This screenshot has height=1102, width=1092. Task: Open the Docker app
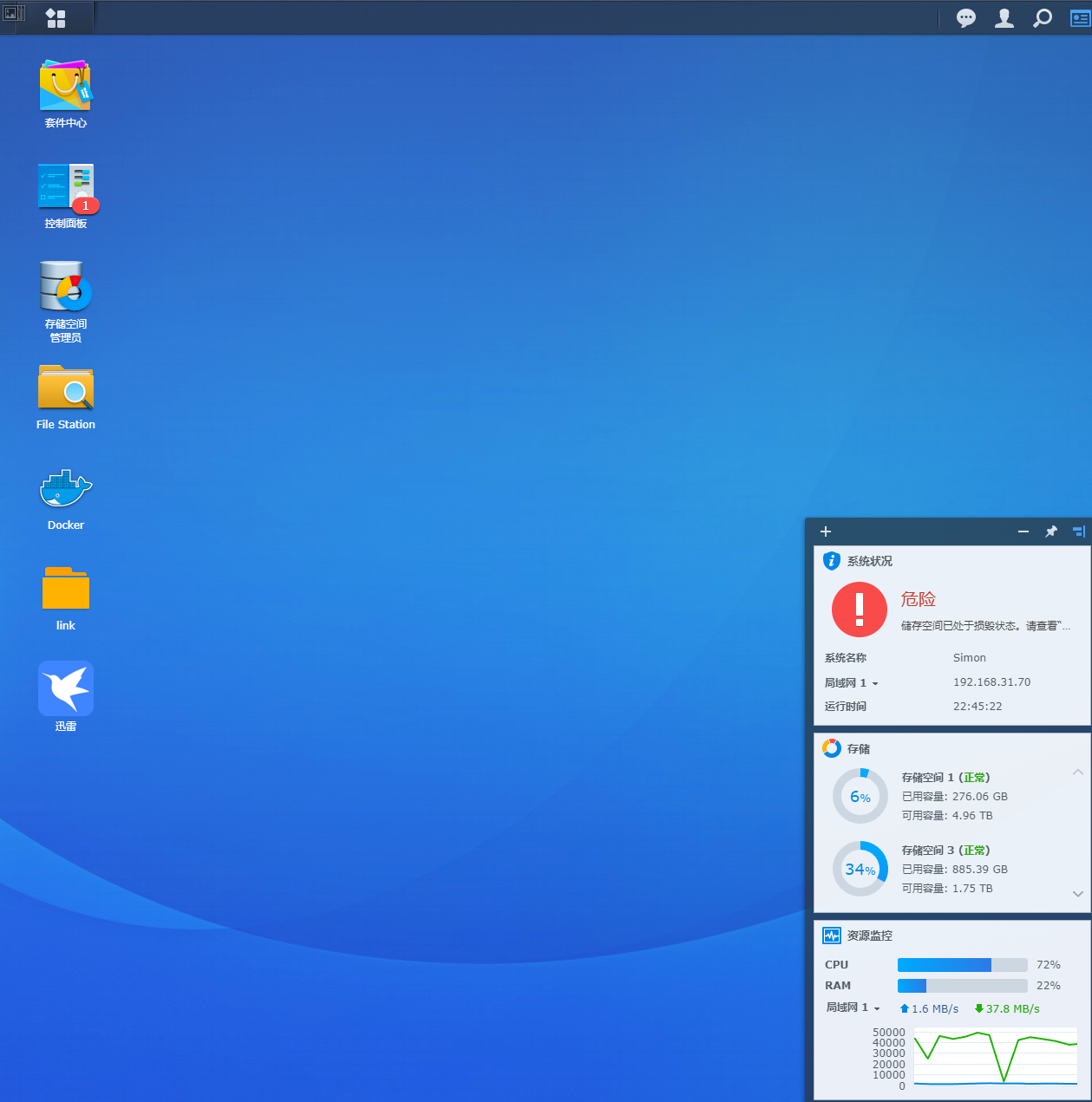click(x=66, y=499)
